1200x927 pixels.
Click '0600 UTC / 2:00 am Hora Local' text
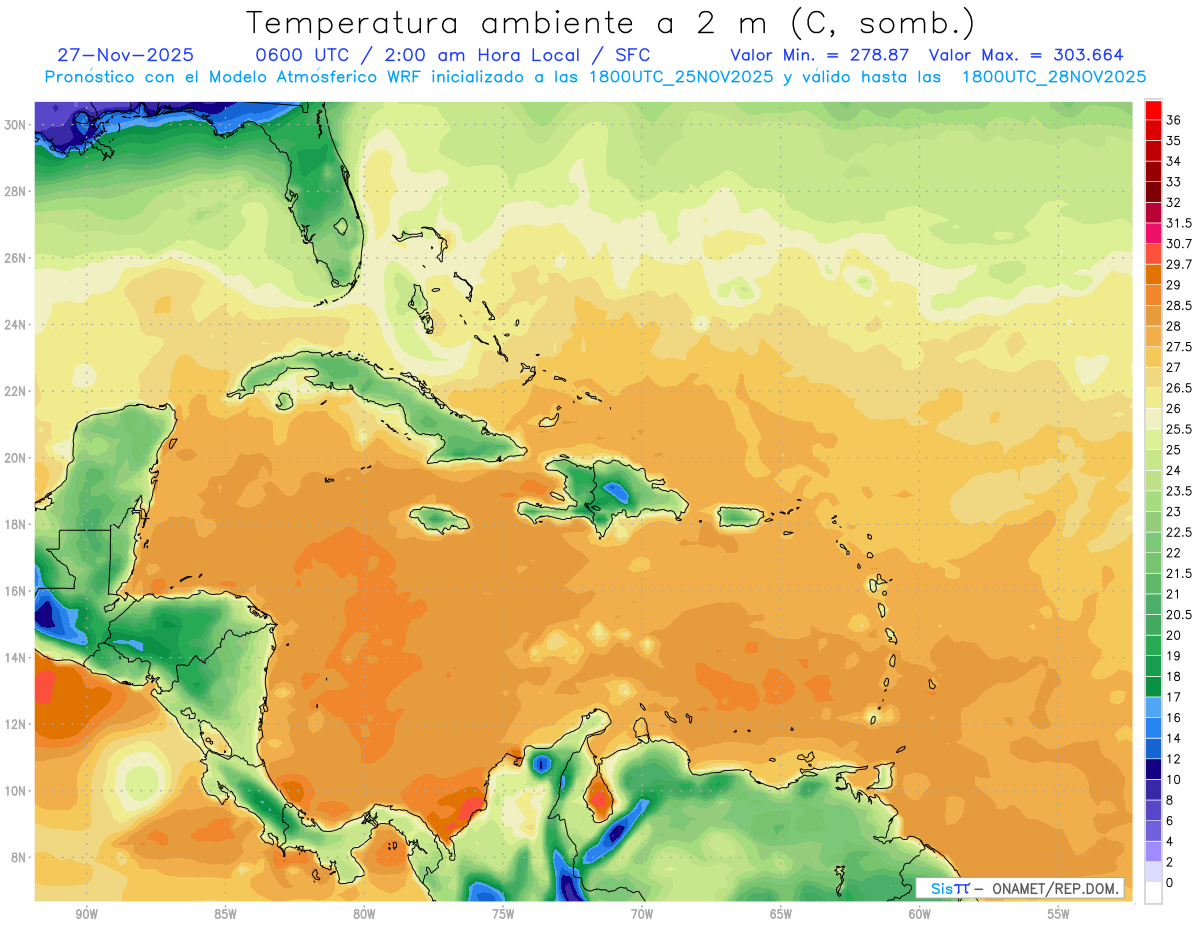pos(419,55)
